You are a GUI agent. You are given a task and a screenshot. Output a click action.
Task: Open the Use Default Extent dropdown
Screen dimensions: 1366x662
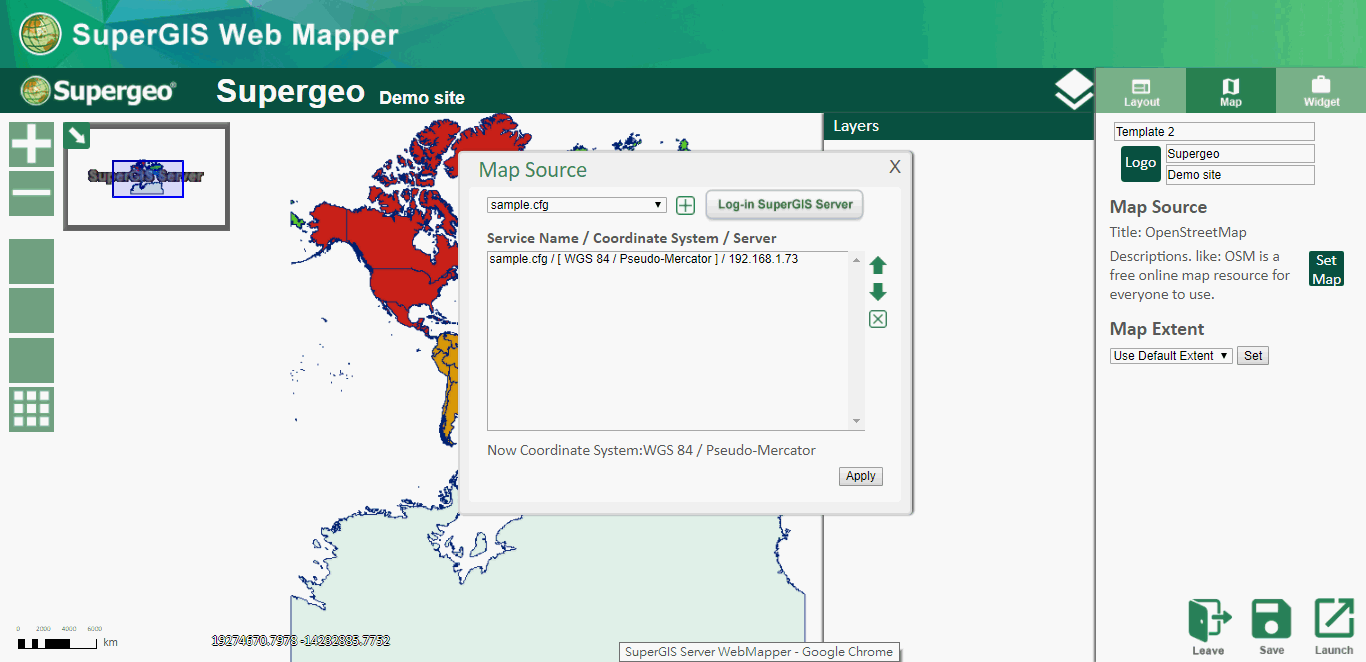point(1171,356)
